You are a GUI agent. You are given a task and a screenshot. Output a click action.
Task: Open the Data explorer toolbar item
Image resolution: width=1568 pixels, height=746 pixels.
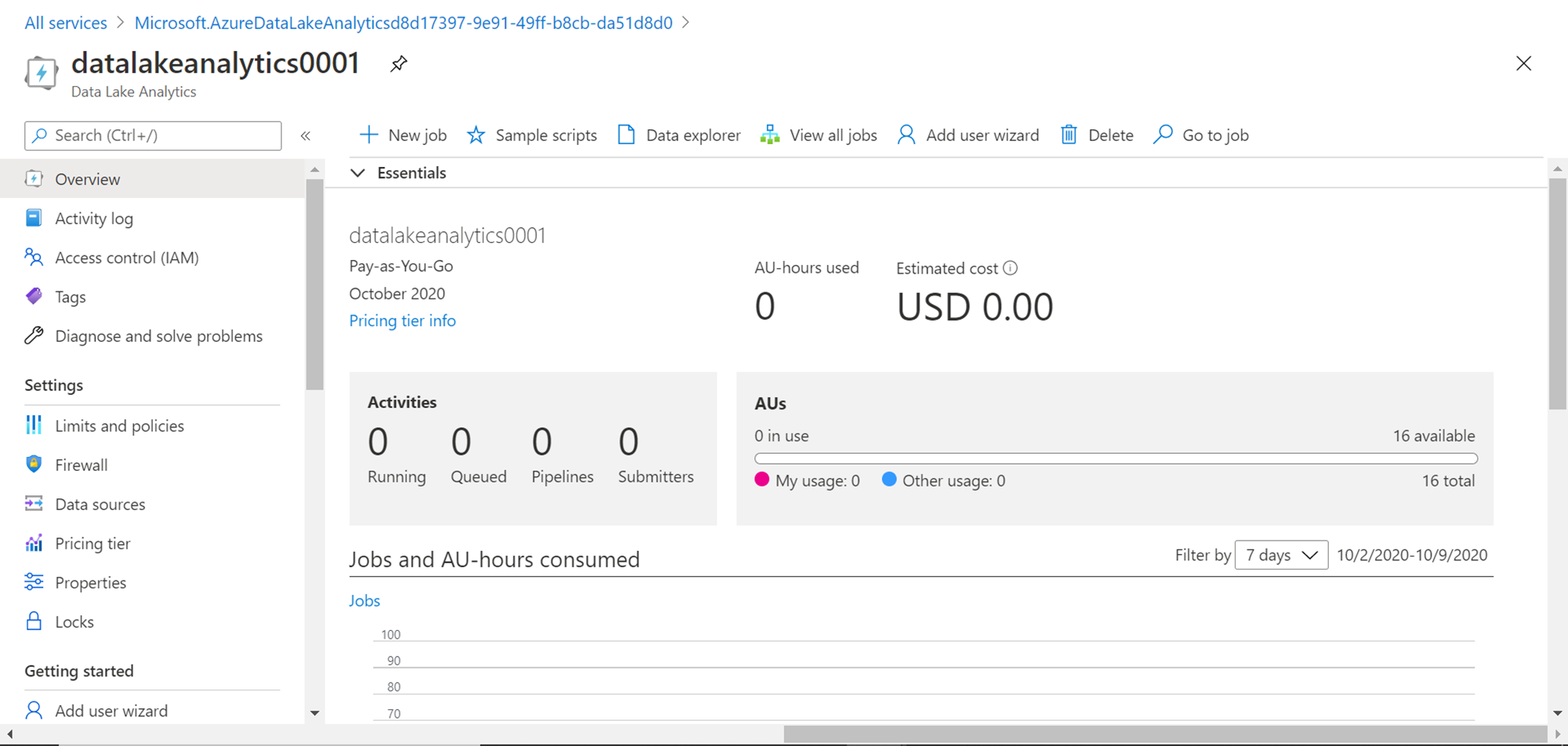coord(679,136)
